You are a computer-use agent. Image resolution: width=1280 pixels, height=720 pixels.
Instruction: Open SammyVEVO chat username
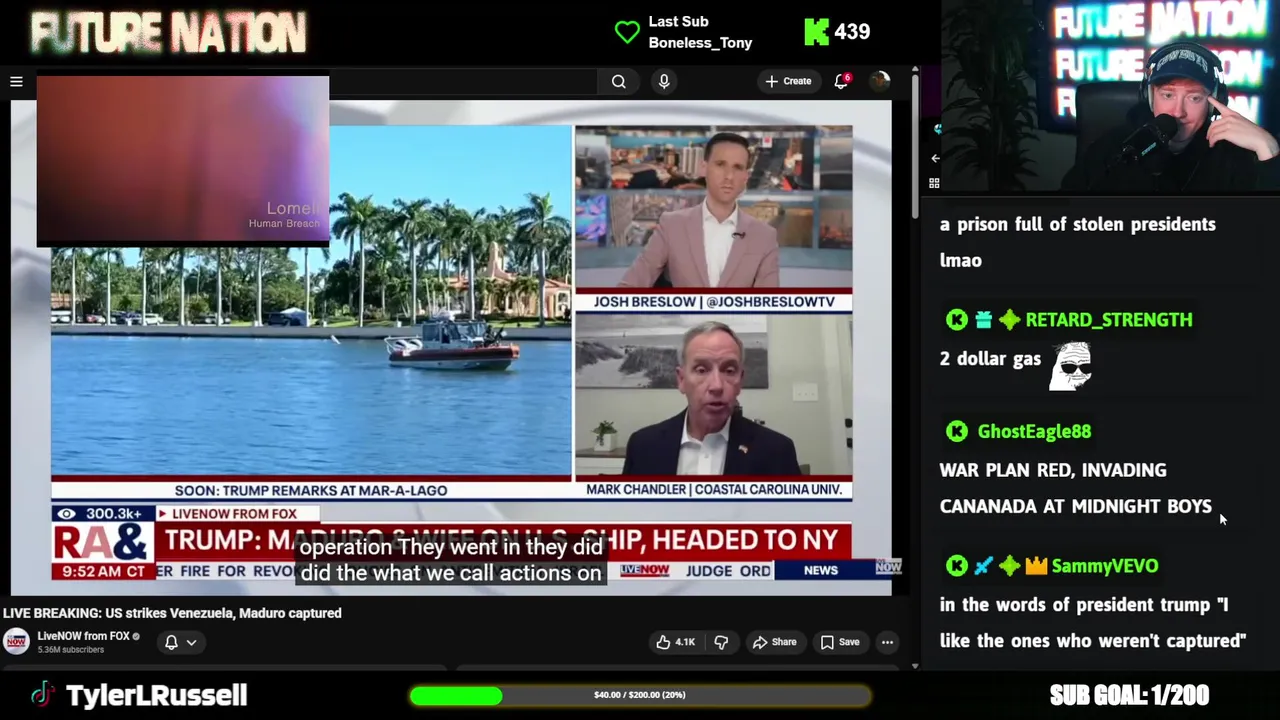(1105, 566)
